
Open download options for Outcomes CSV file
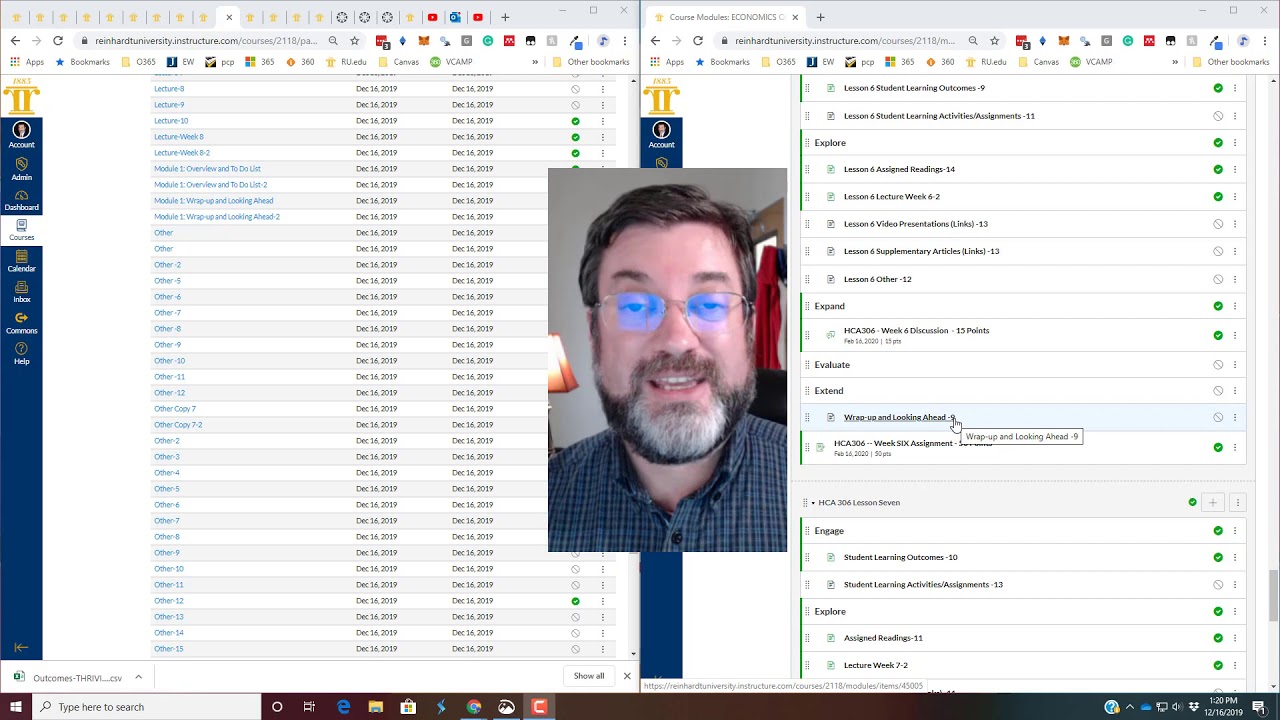coord(139,677)
